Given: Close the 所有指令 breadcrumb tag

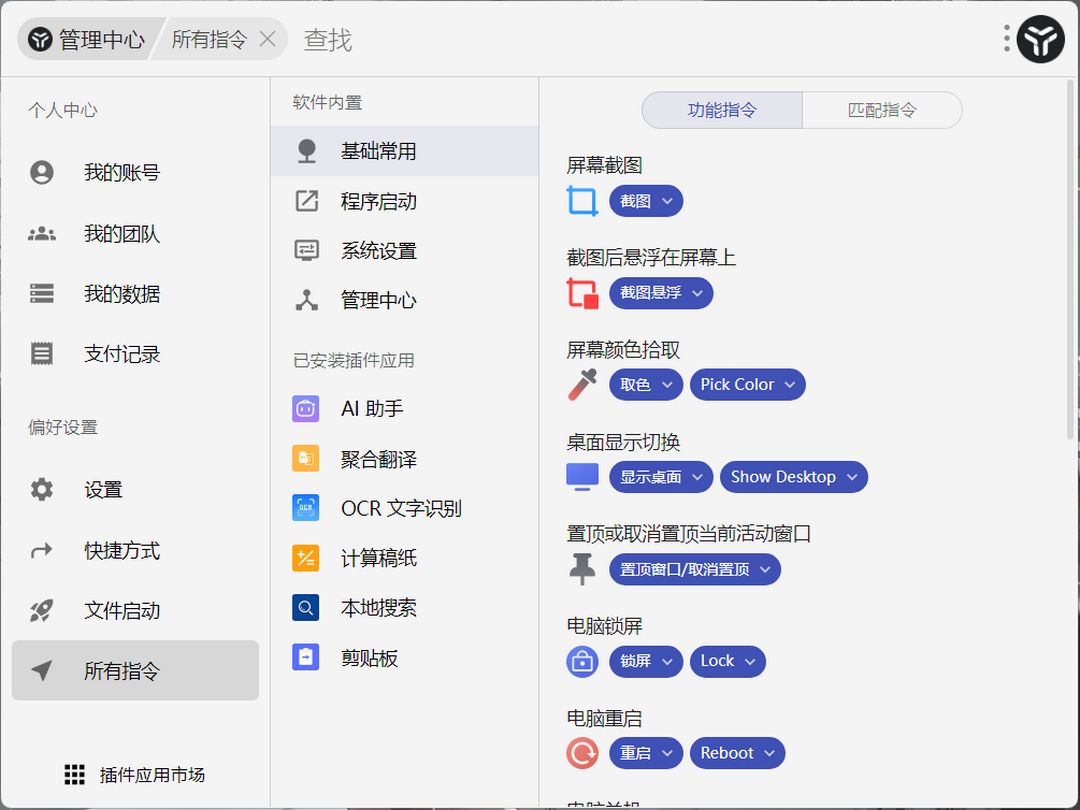Looking at the screenshot, I should tap(267, 40).
